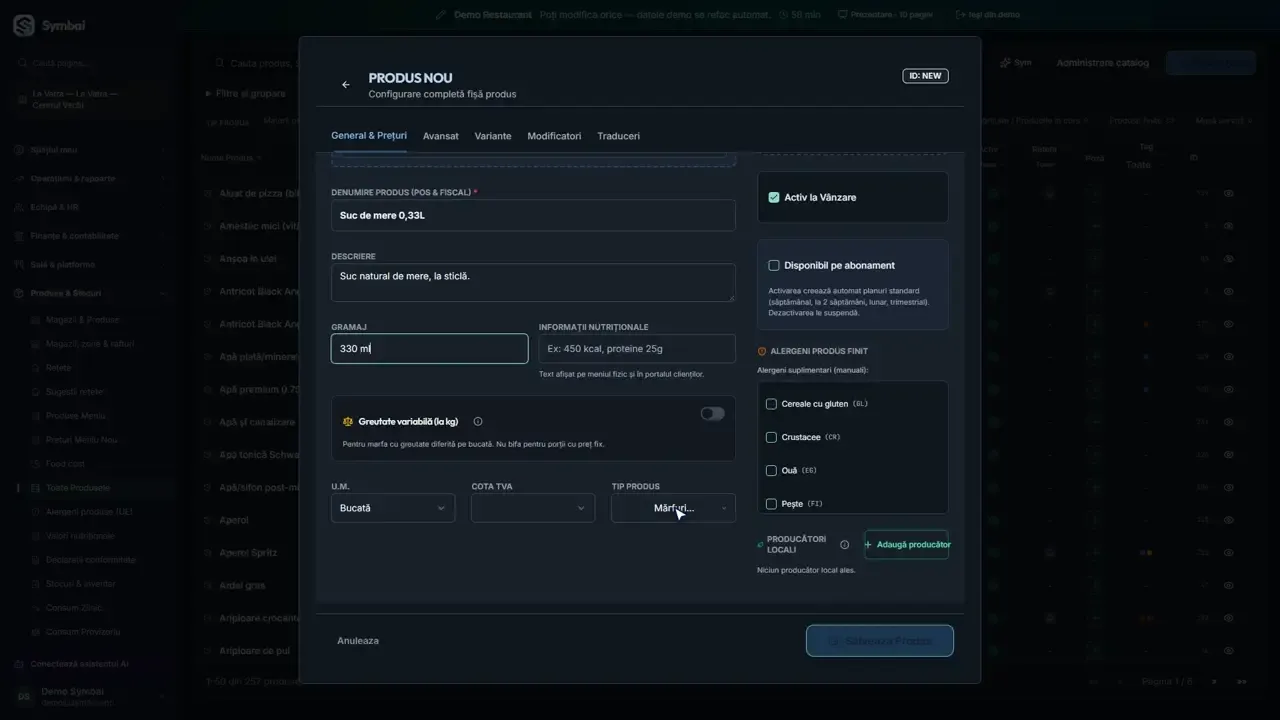Viewport: 1280px width, 720px height.
Task: Open the Tip Produs dropdown
Action: click(673, 508)
